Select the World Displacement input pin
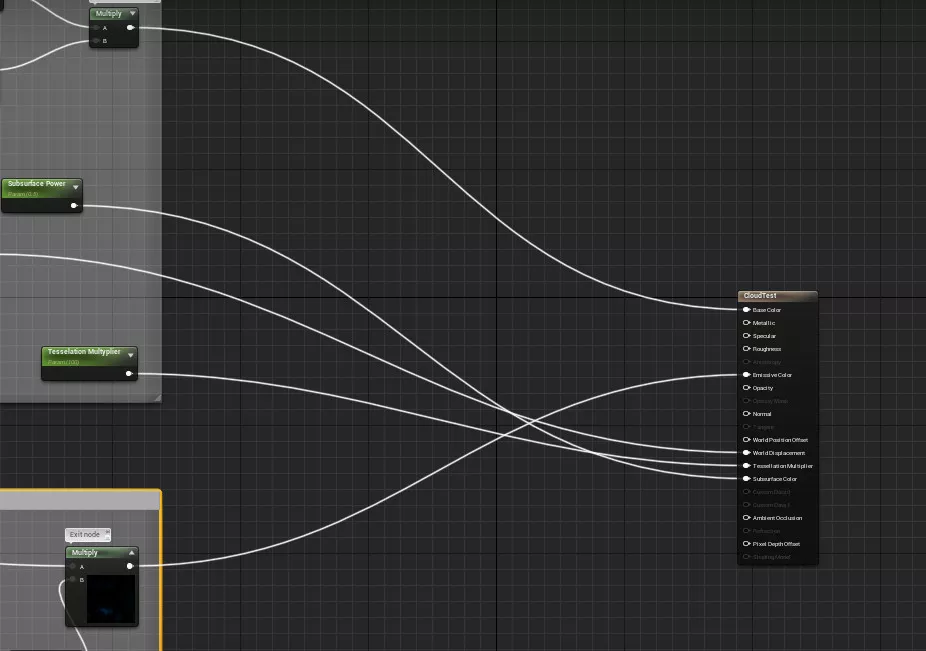This screenshot has height=651, width=926. pyautogui.click(x=746, y=453)
